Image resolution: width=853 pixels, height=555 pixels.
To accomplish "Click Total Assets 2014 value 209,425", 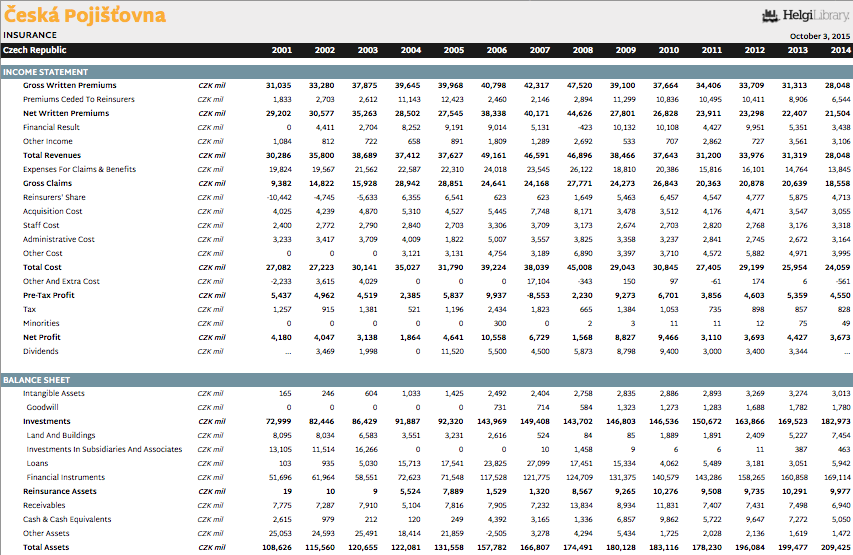I will (836, 547).
